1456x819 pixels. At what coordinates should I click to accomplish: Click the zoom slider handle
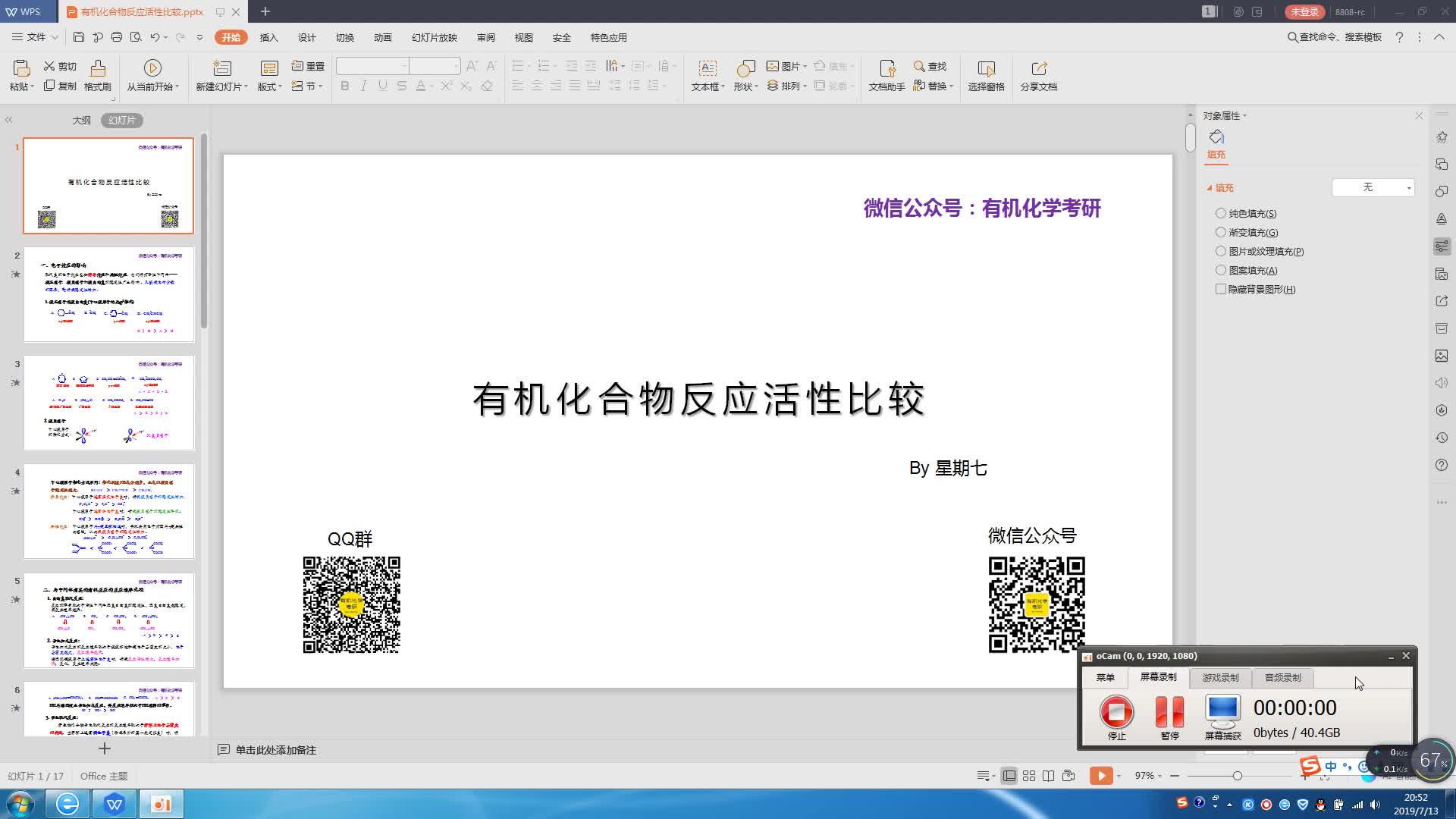pyautogui.click(x=1237, y=776)
